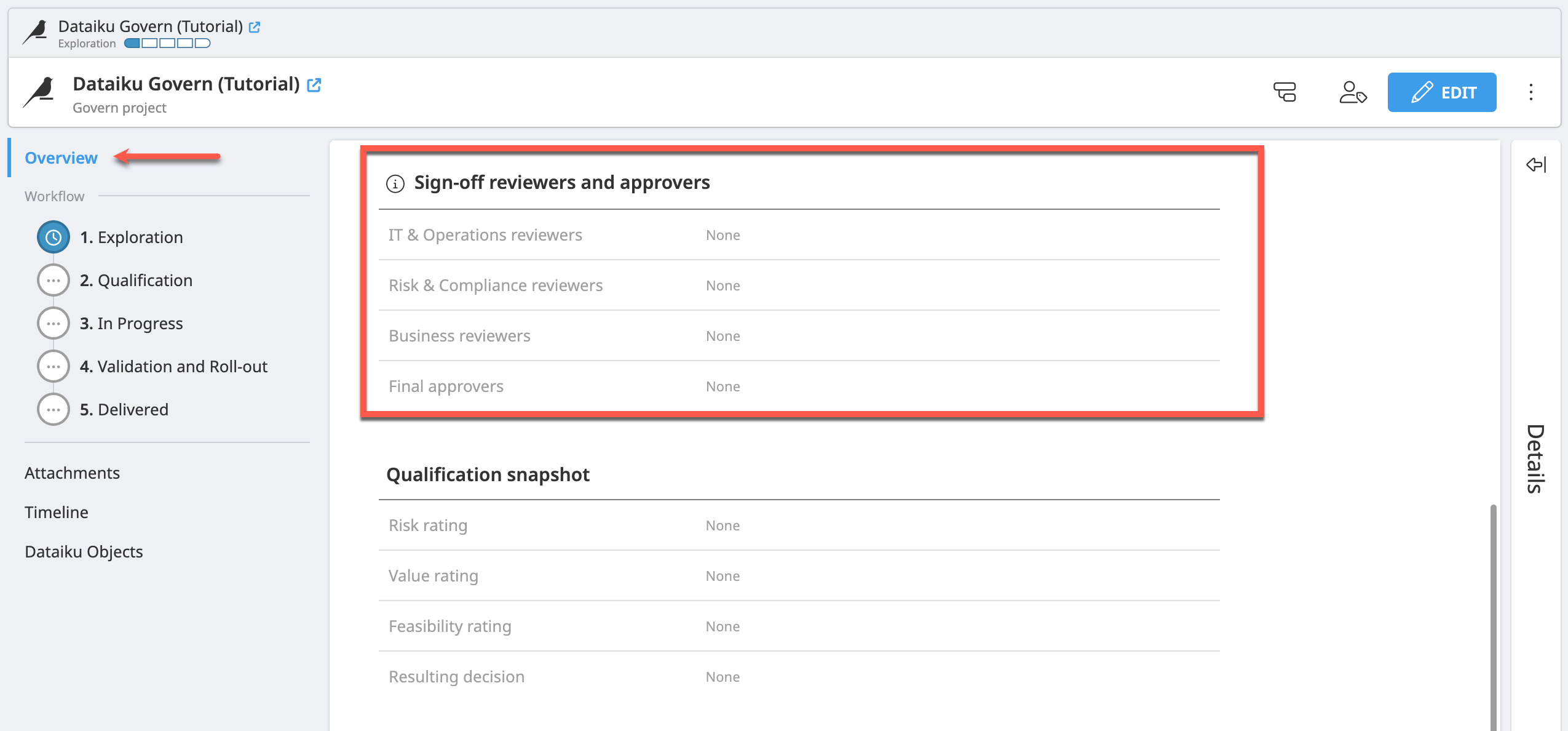Click the Delivered step status circle
Viewport: 1568px width, 731px height.
[53, 410]
